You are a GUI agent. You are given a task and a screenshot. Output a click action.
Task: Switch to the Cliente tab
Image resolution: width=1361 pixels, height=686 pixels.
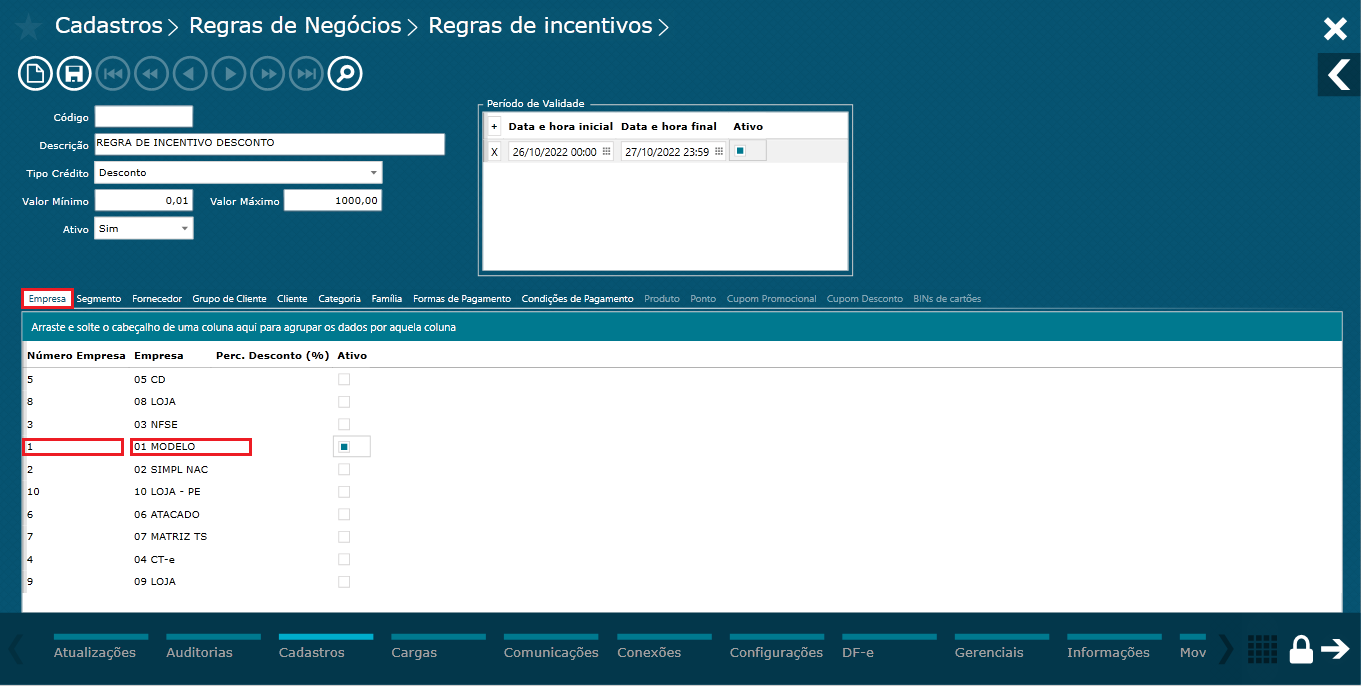[292, 299]
